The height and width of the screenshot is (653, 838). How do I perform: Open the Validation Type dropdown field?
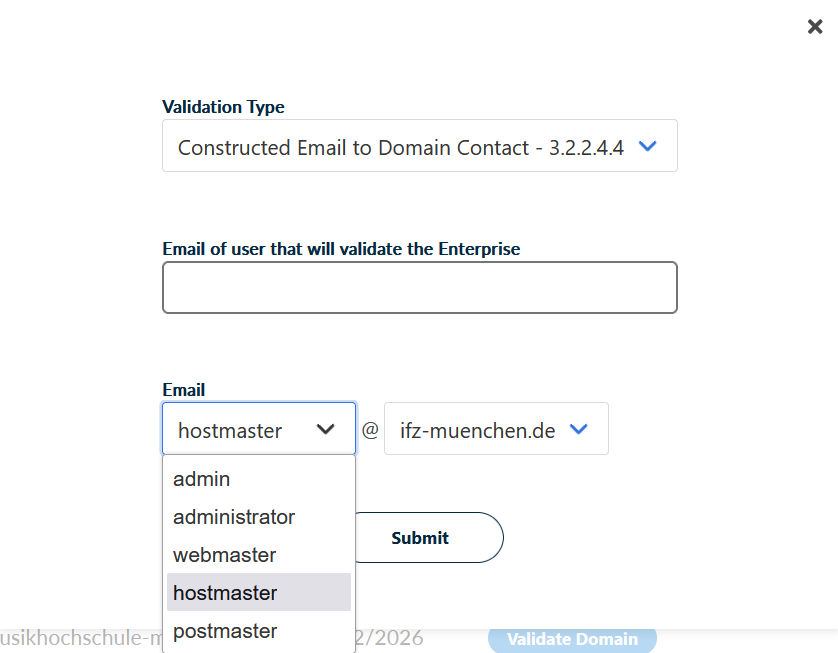[400, 147]
